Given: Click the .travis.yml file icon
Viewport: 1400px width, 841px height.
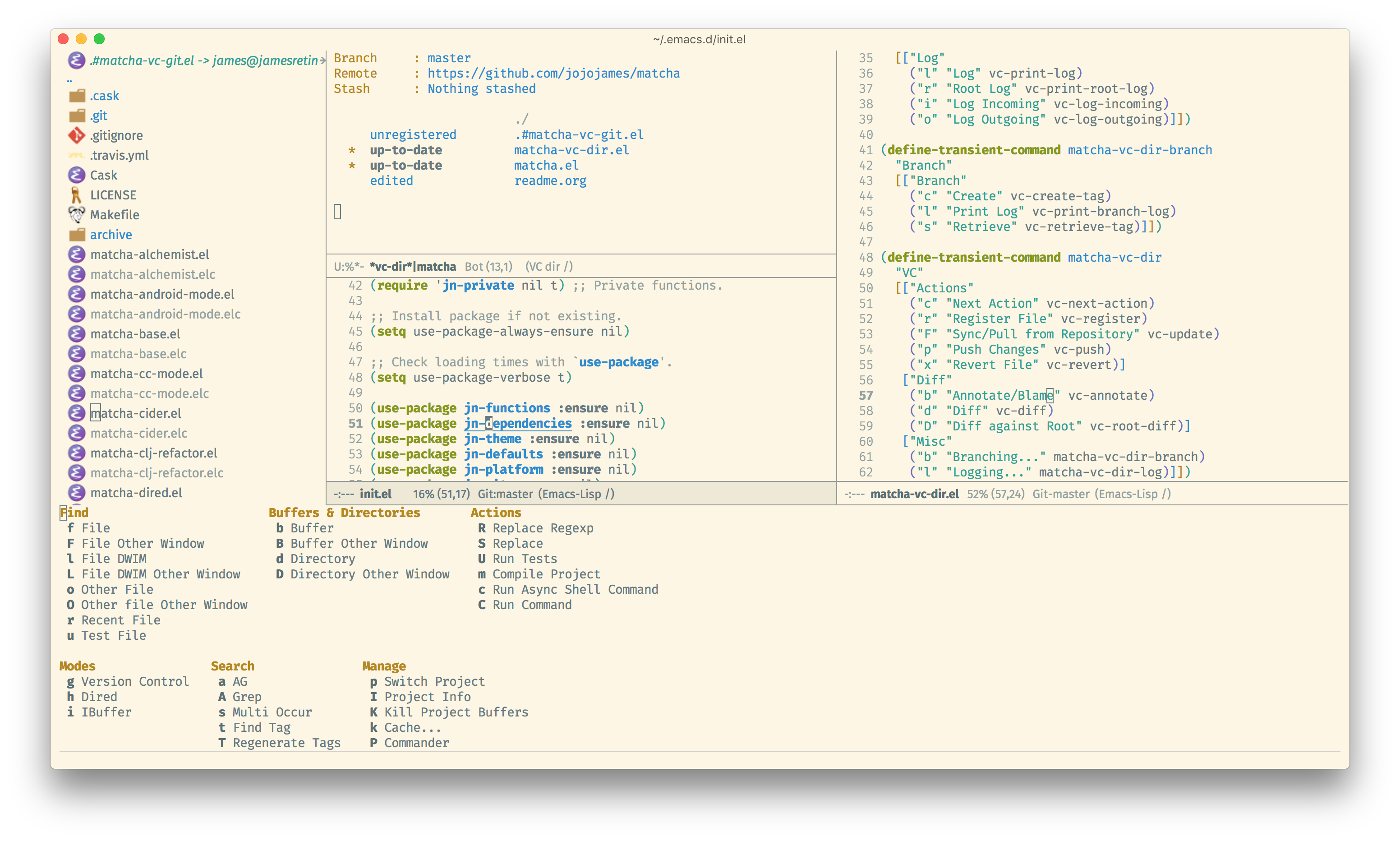Looking at the screenshot, I should coord(77,155).
